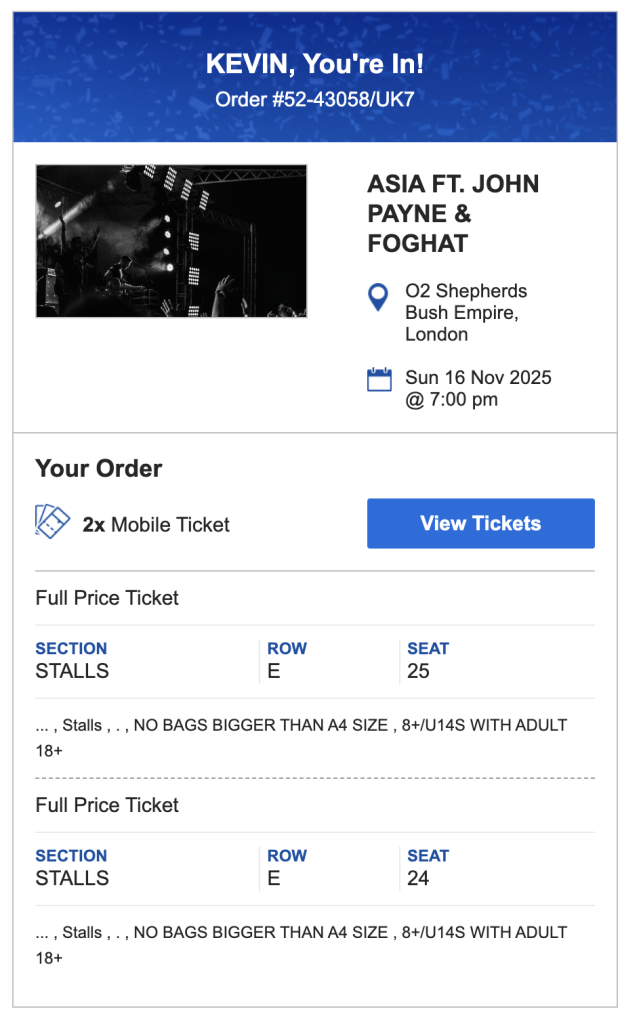Select seat number 25

(418, 671)
